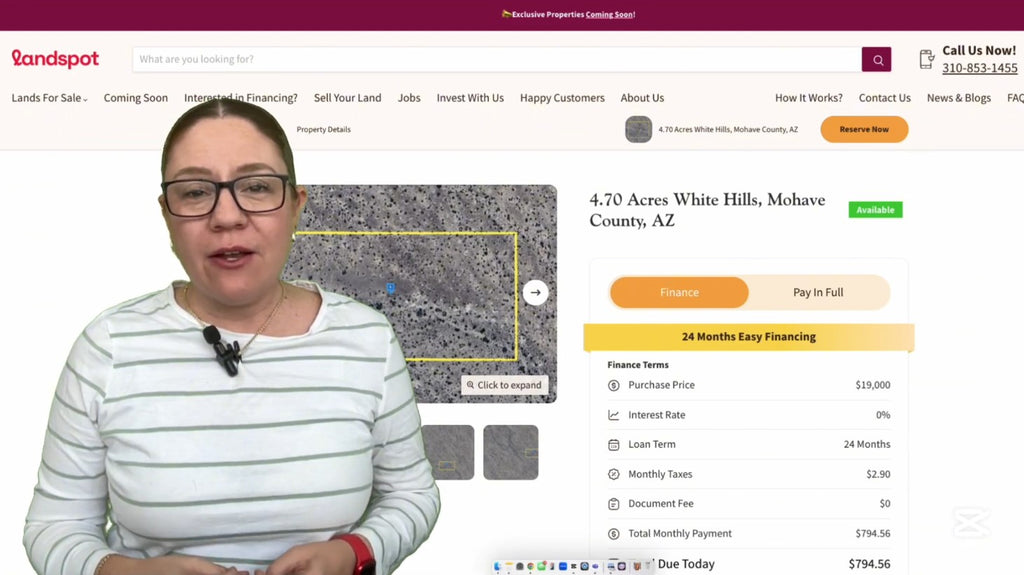Viewport: 1024px width, 575px height.
Task: Call the 310-853-1455 phone link
Action: coord(979,68)
